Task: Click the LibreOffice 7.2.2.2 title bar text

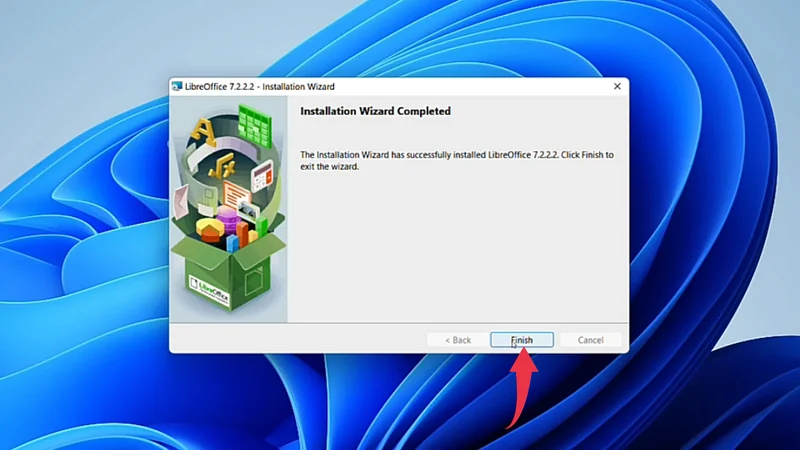Action: [x=260, y=87]
